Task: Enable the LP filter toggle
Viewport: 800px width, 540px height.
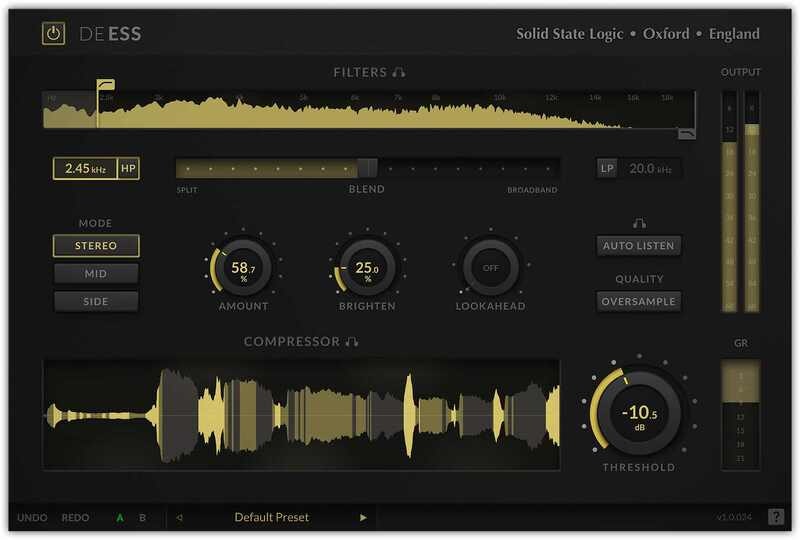Action: click(x=607, y=168)
